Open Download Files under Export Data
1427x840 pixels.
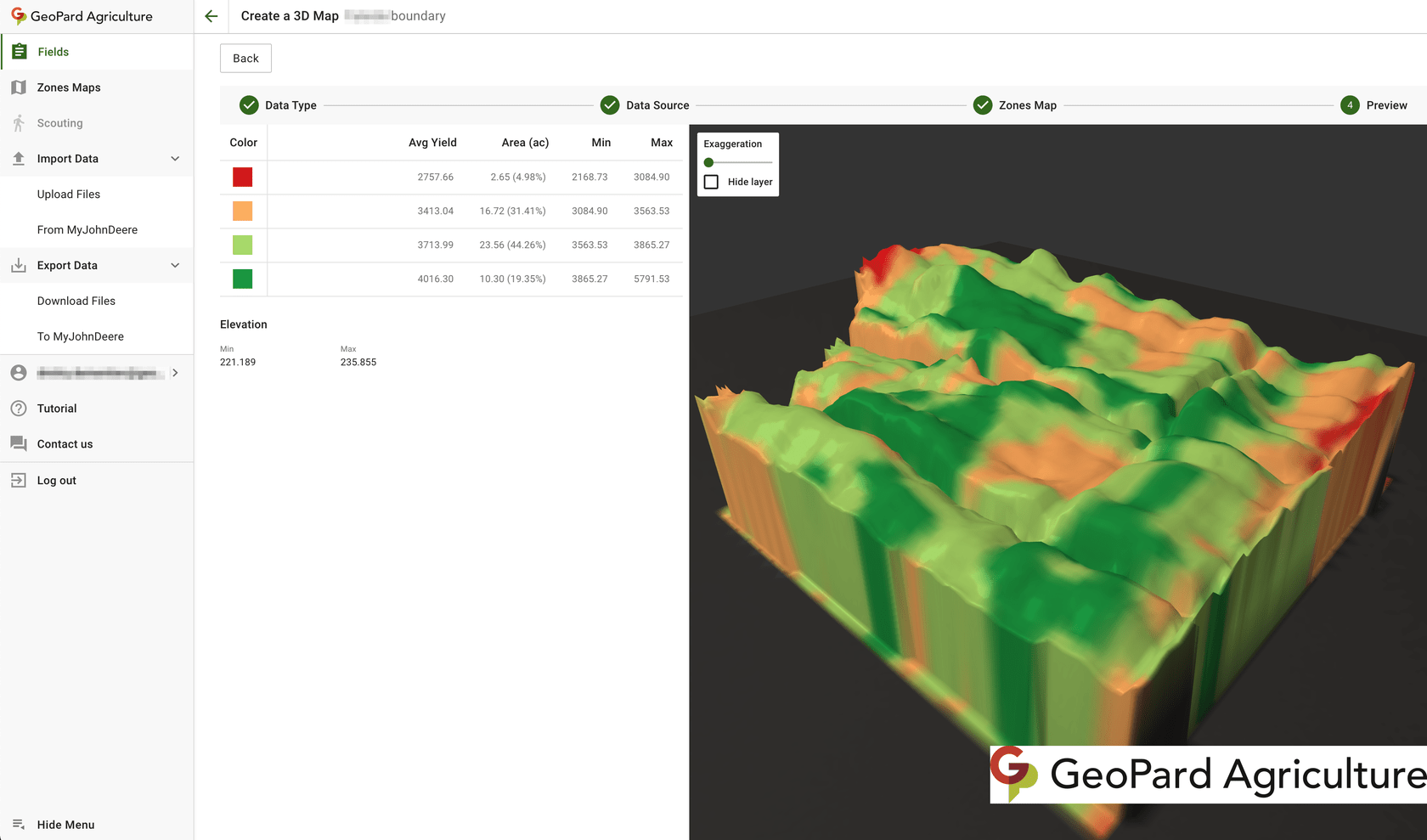[x=76, y=301]
